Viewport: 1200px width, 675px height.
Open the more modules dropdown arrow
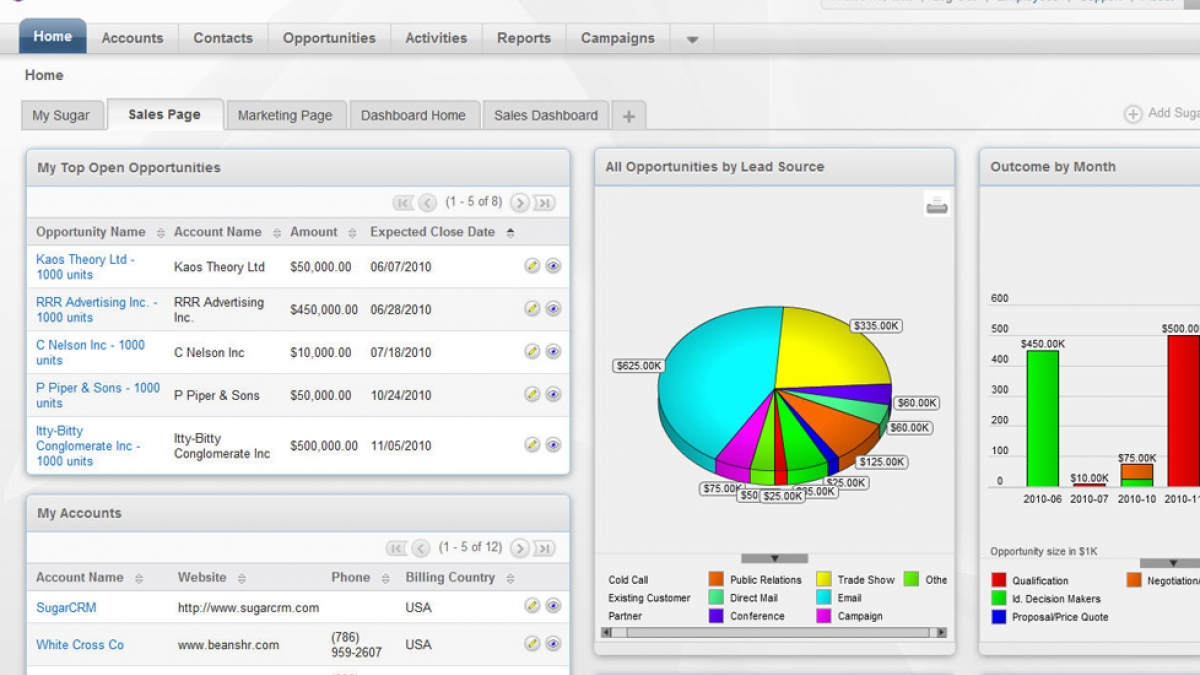(x=692, y=40)
